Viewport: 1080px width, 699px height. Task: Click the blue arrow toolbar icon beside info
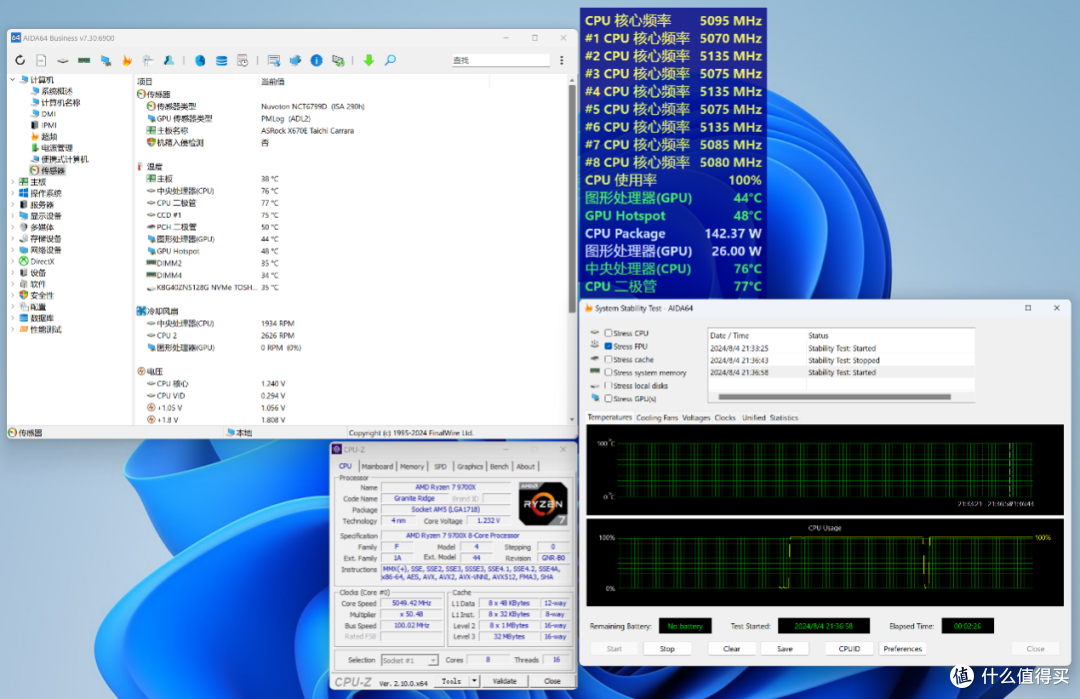click(x=295, y=61)
